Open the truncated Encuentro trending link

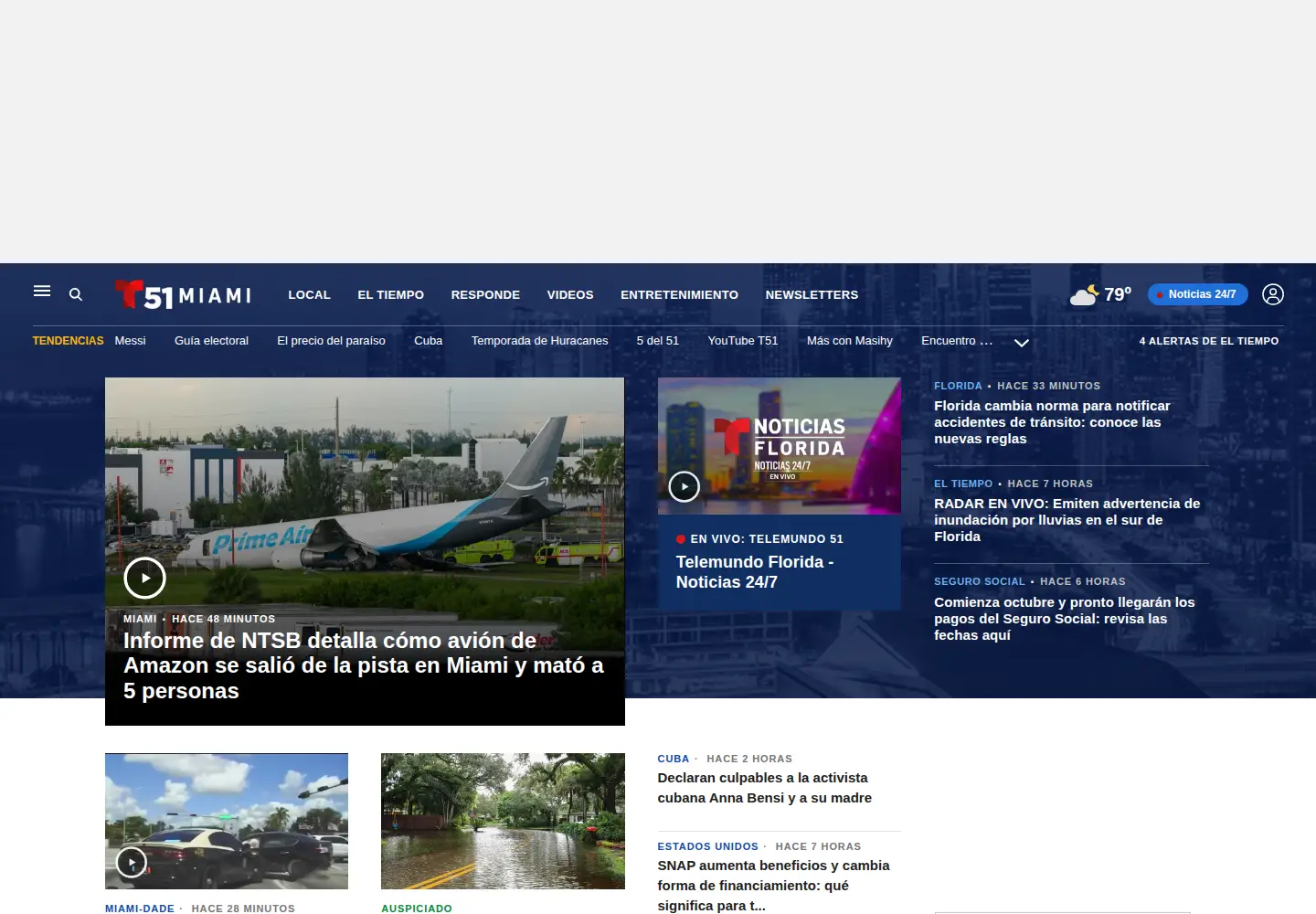point(956,341)
